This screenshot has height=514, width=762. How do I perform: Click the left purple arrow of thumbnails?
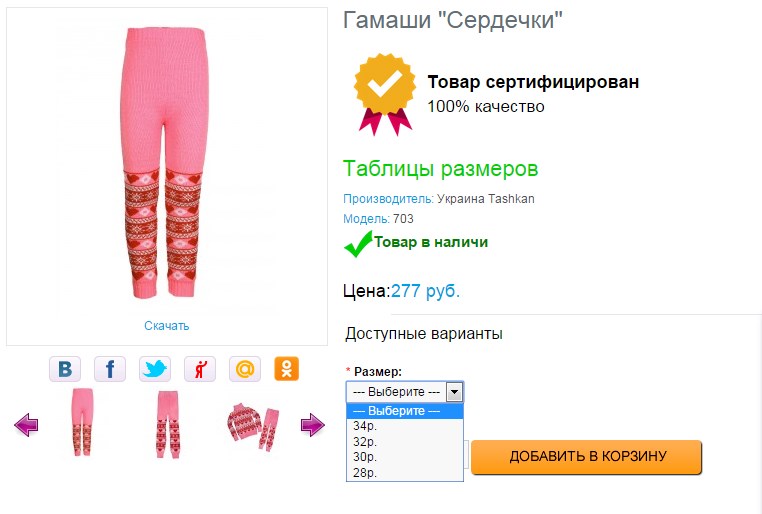tap(26, 425)
